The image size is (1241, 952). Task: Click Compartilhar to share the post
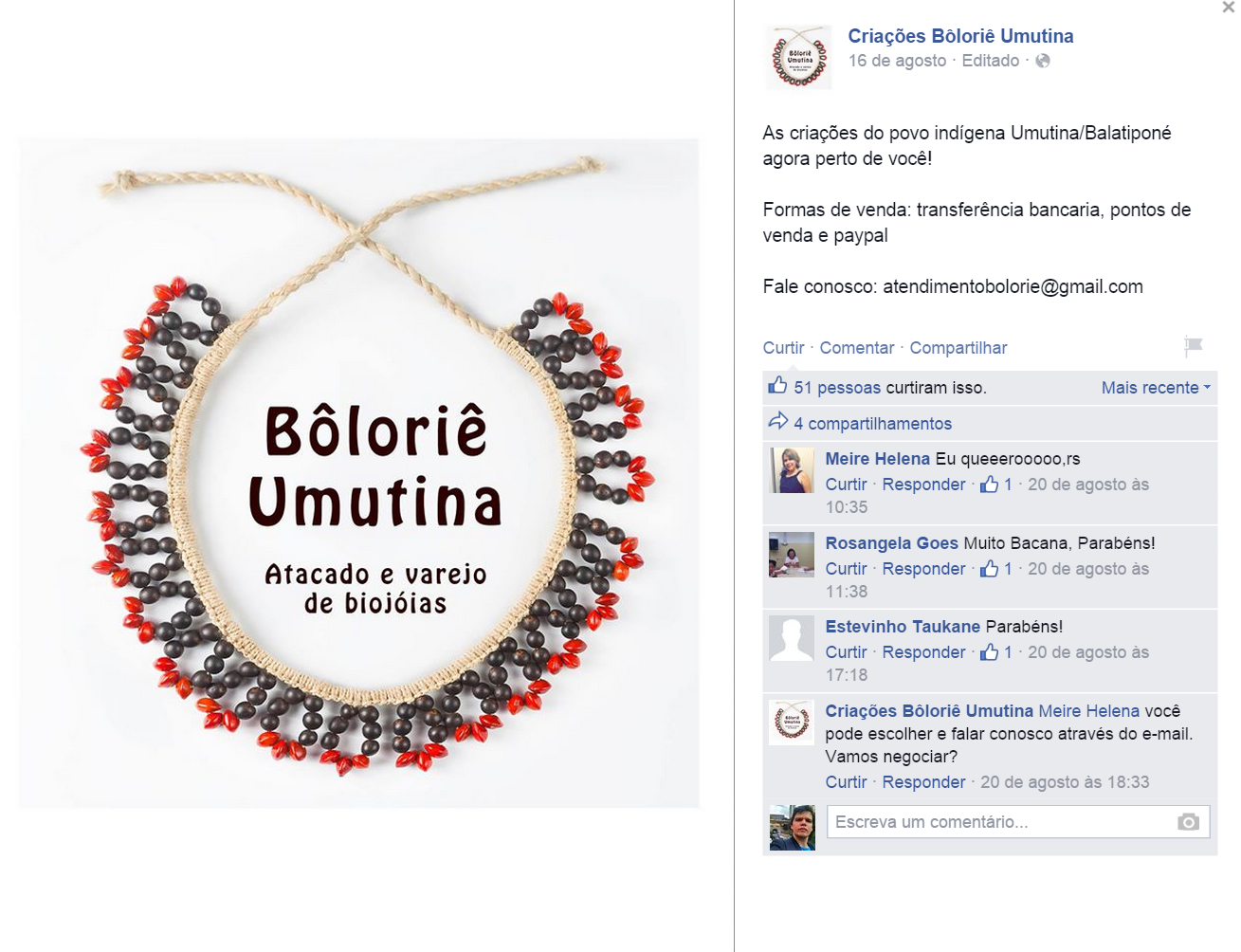pyautogui.click(x=958, y=348)
